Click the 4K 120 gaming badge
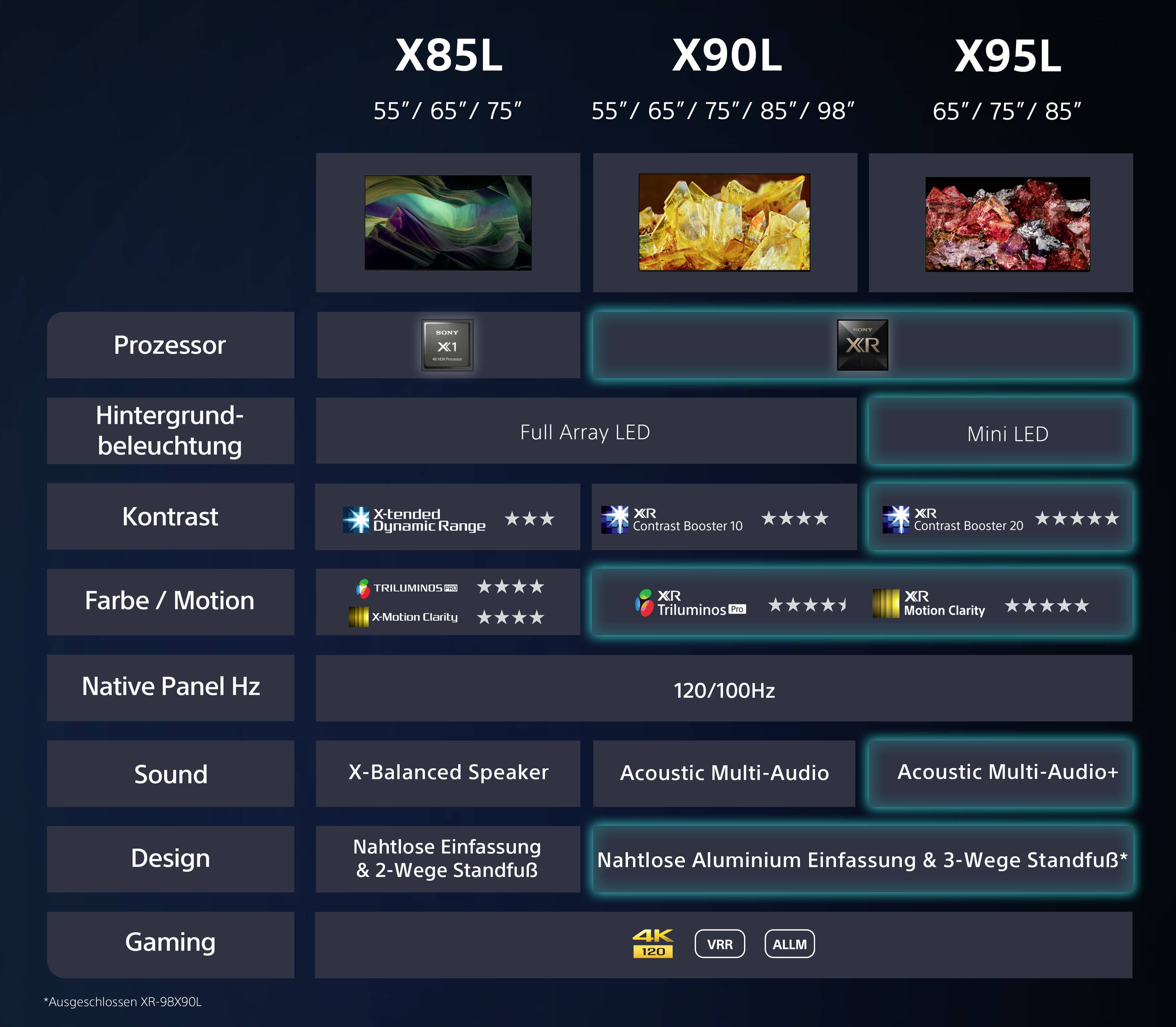This screenshot has height=1027, width=1176. click(653, 944)
